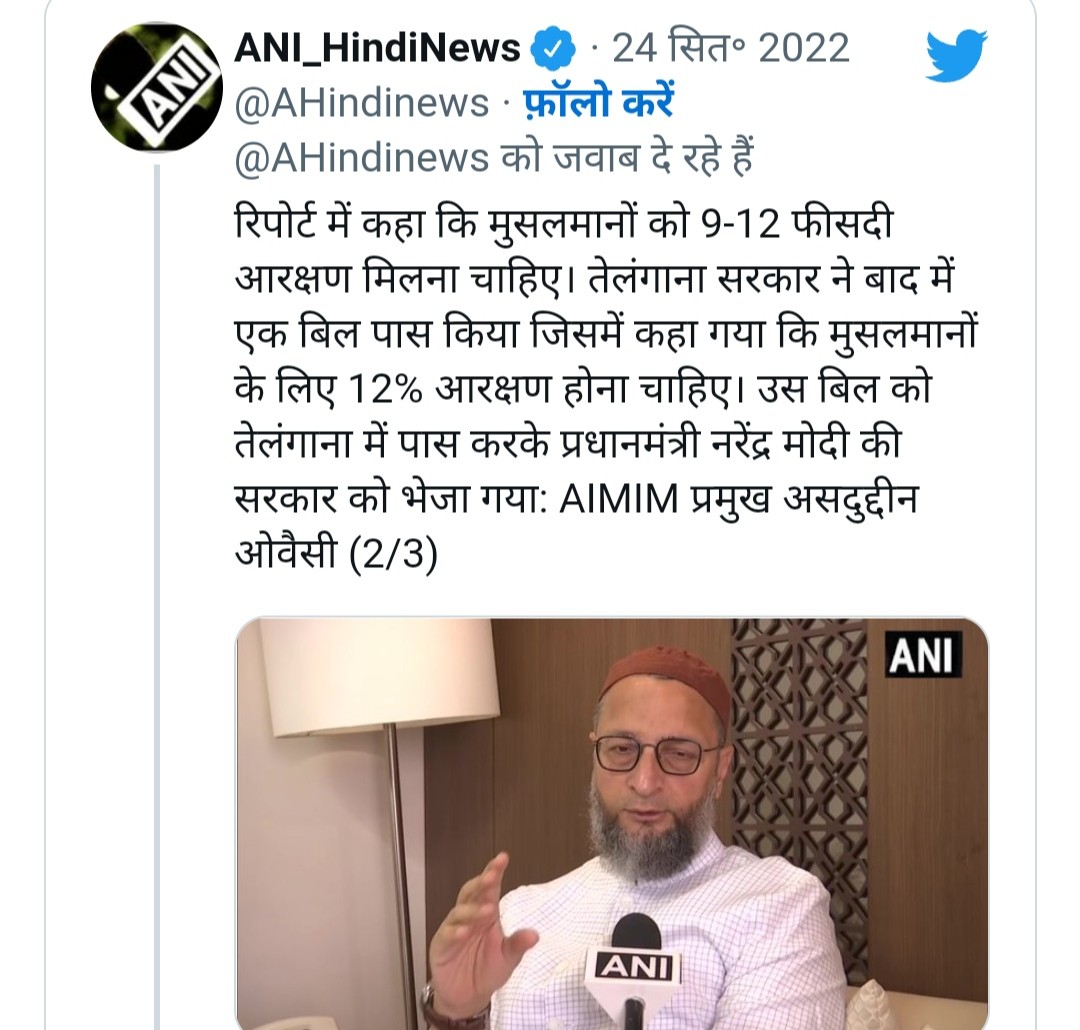Open the tweet's embedded image
The width and height of the screenshot is (1080, 1030).
612,823
